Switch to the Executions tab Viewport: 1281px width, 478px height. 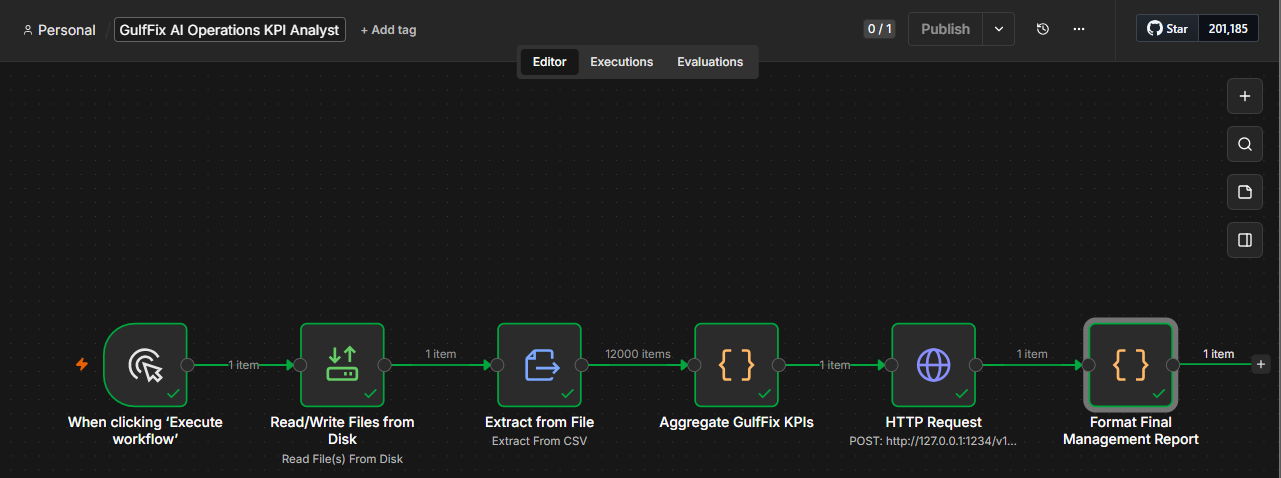tap(621, 62)
